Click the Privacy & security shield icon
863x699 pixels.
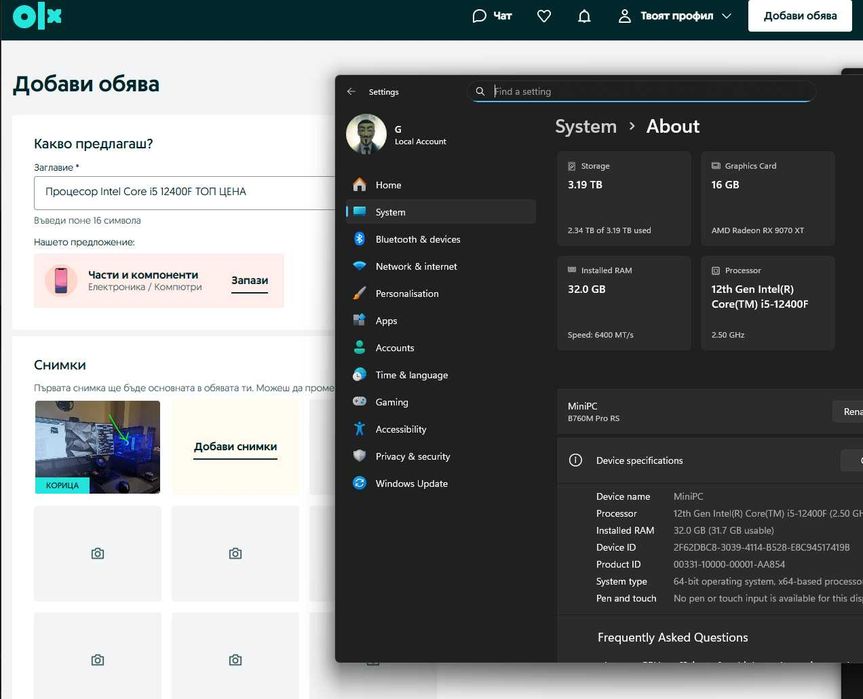pyautogui.click(x=359, y=456)
